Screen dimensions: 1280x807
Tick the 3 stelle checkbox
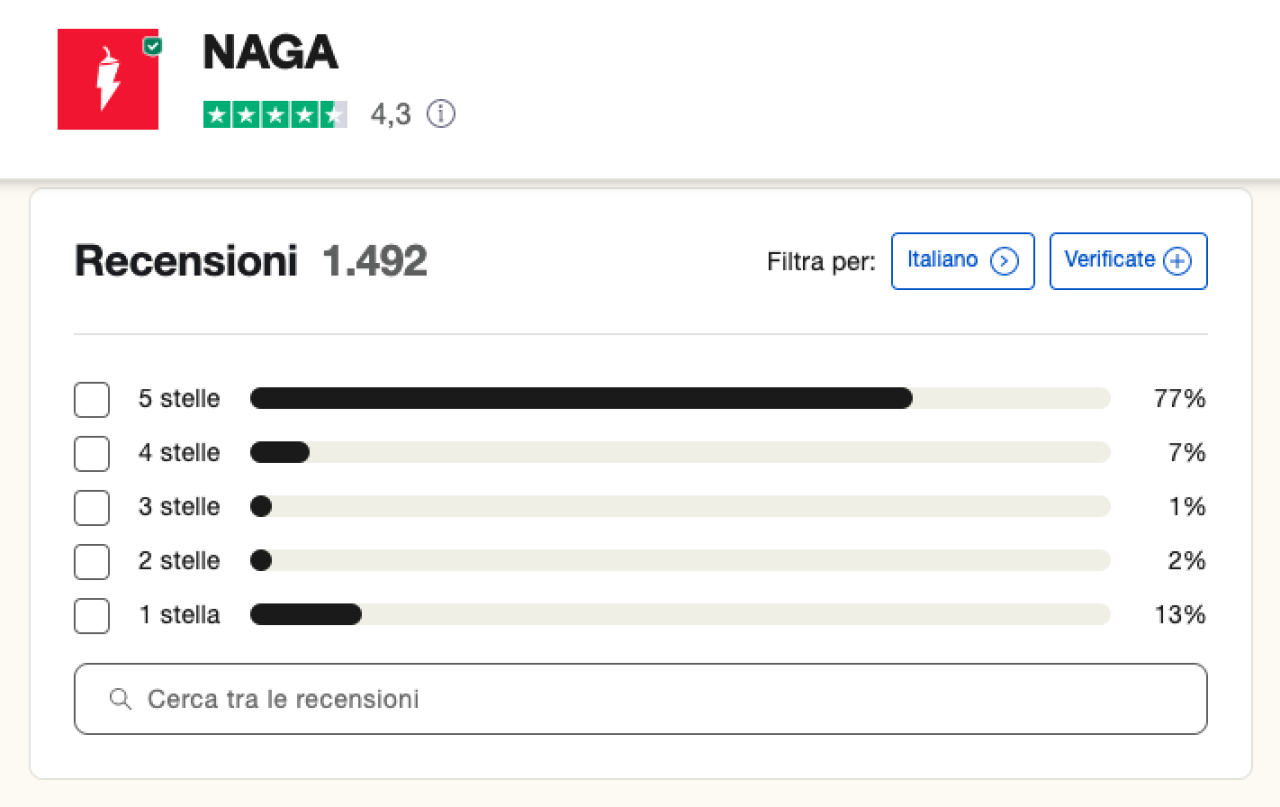point(92,507)
